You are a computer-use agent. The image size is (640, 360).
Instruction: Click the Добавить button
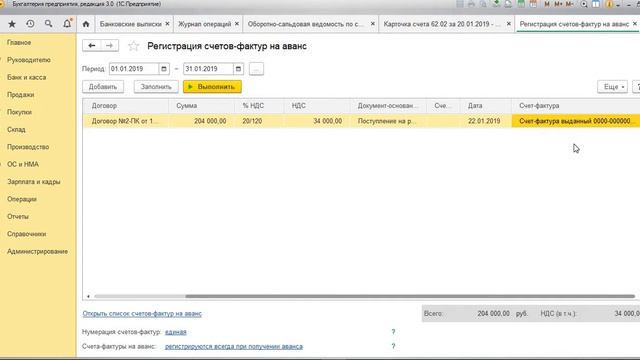(103, 87)
